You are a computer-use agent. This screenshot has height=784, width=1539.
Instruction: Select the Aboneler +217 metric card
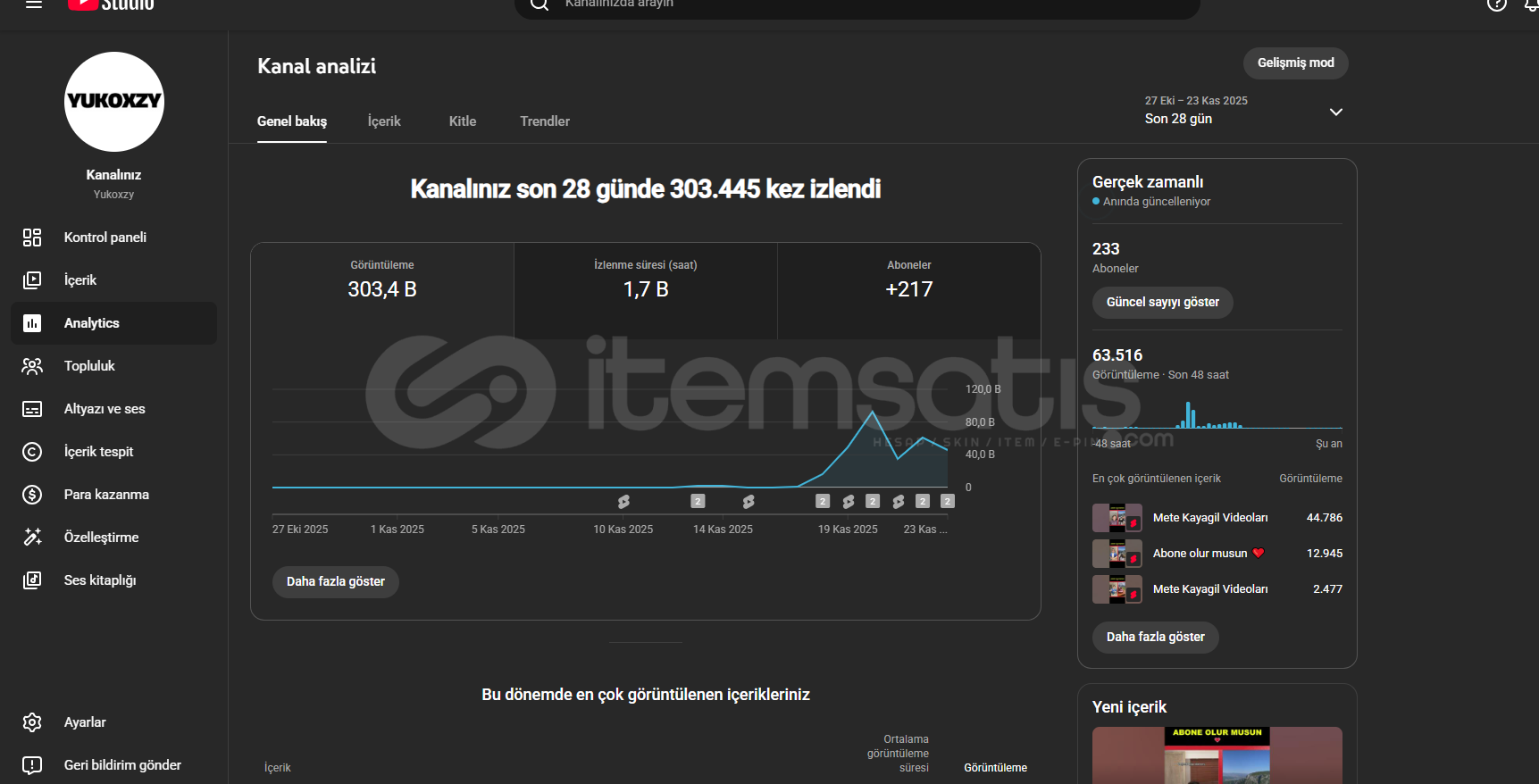(x=909, y=291)
